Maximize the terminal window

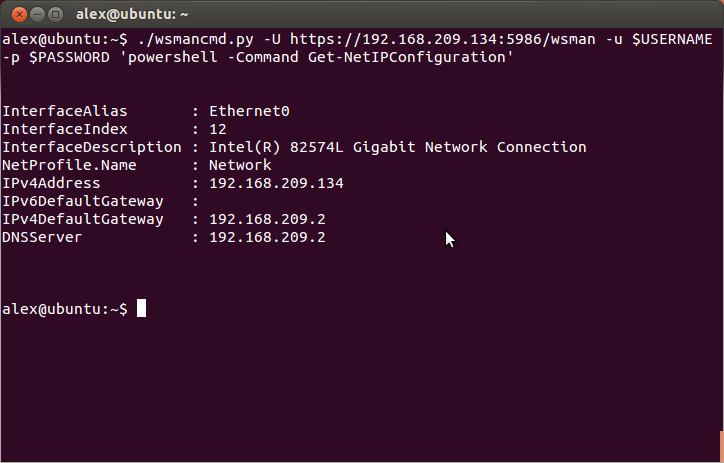(x=55, y=14)
